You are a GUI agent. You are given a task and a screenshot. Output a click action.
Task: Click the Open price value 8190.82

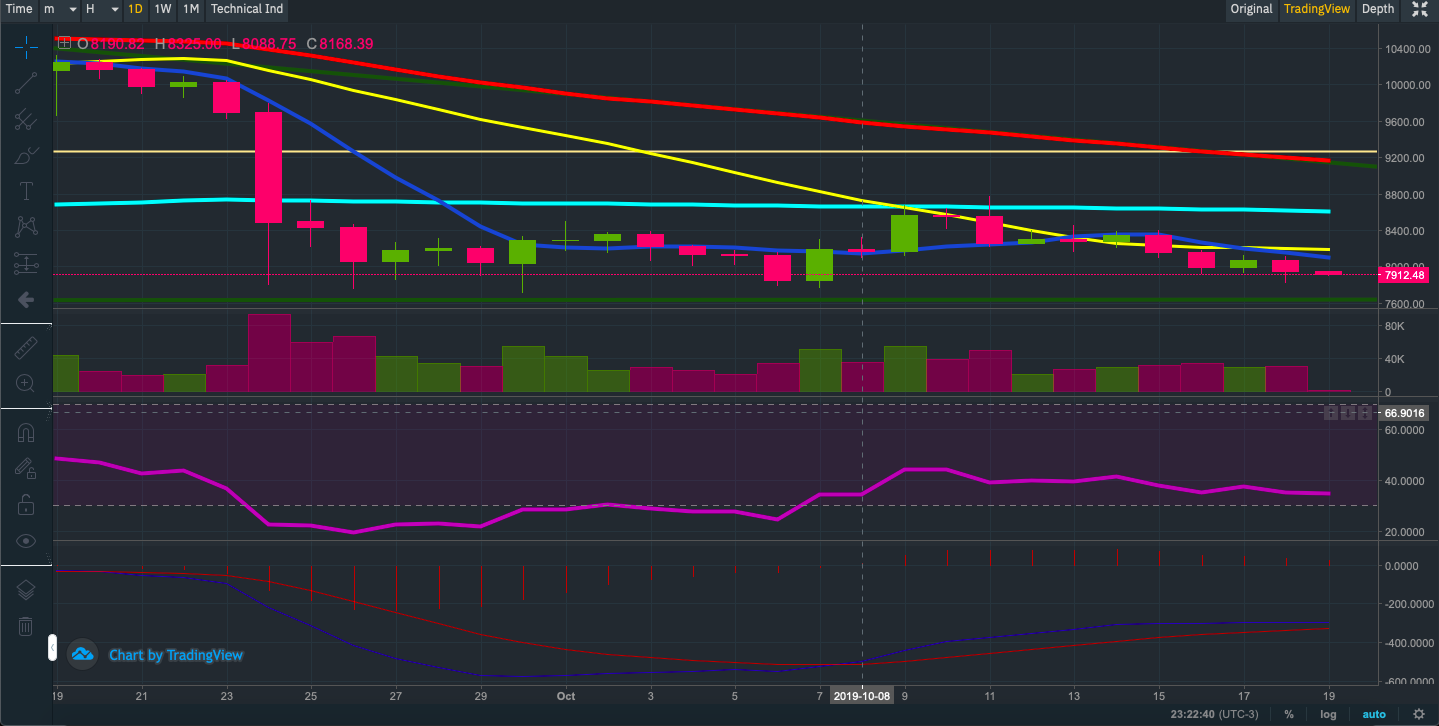[x=117, y=44]
